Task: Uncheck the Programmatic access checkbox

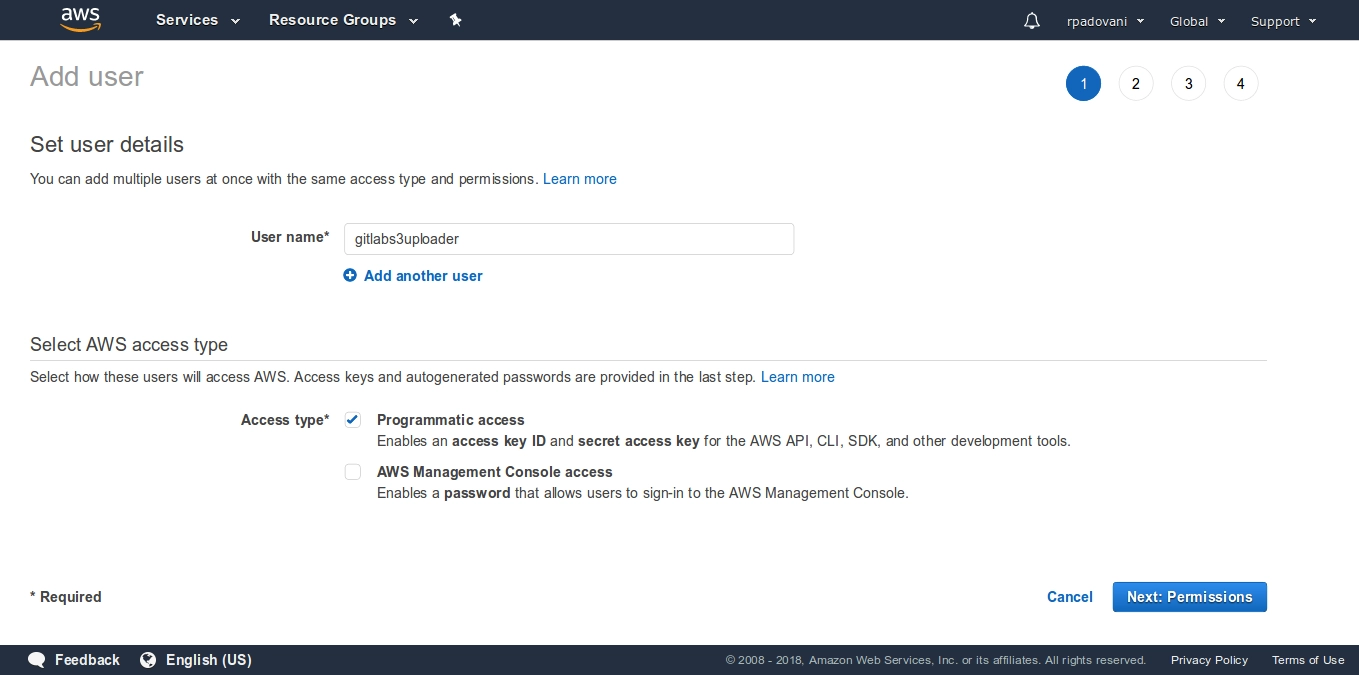Action: tap(353, 420)
